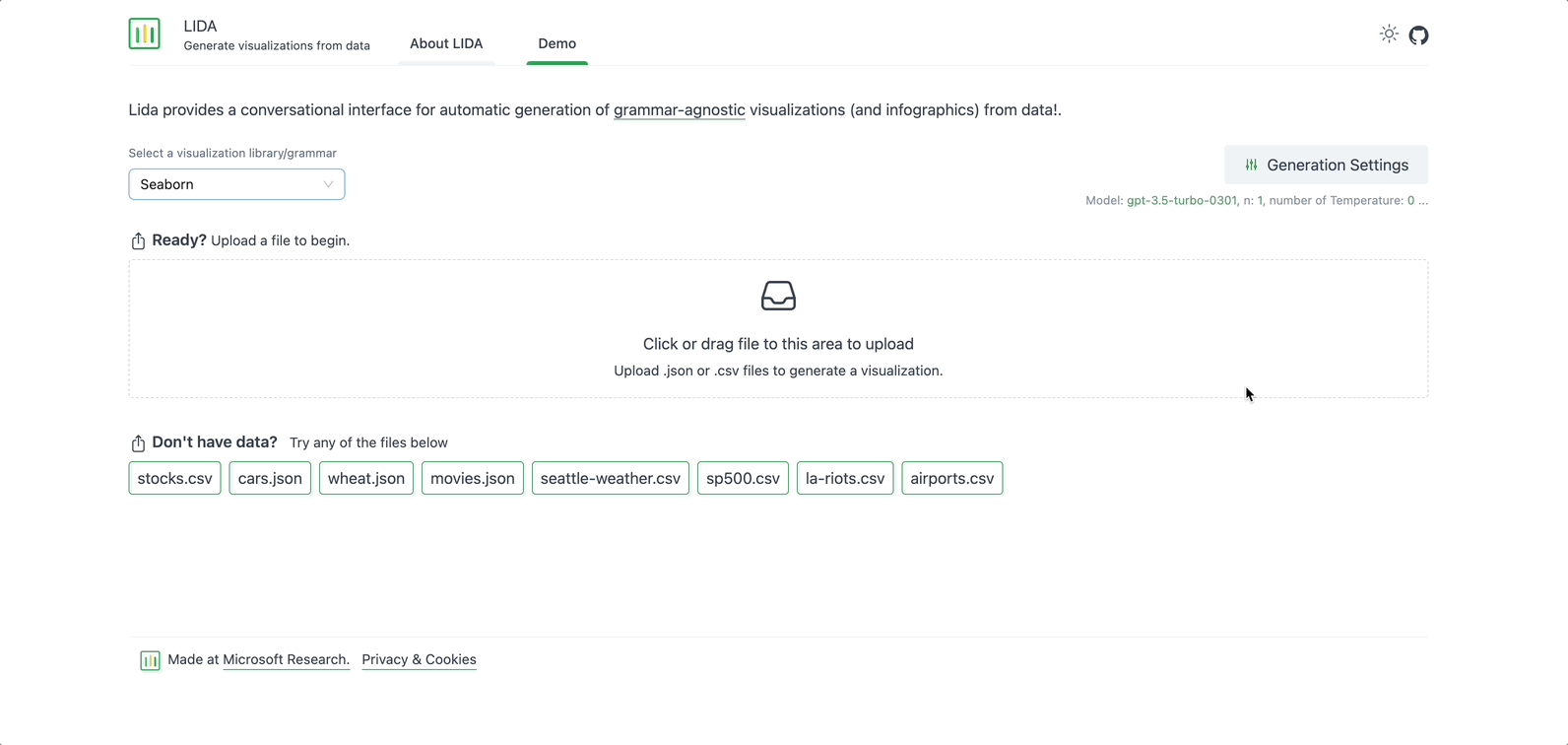Toggle the light/dark theme sun icon

click(1389, 34)
